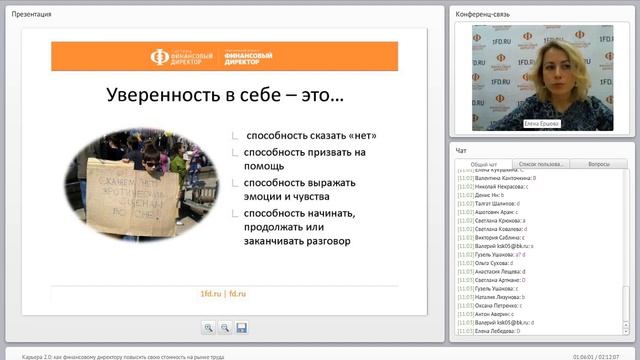The height and width of the screenshot is (360, 640).
Task: Click the slide title Уверенность в себе
Action: point(225,95)
